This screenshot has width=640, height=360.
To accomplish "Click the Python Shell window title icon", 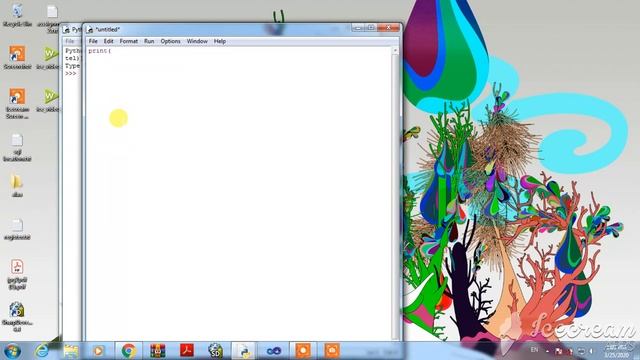I will 67,29.
